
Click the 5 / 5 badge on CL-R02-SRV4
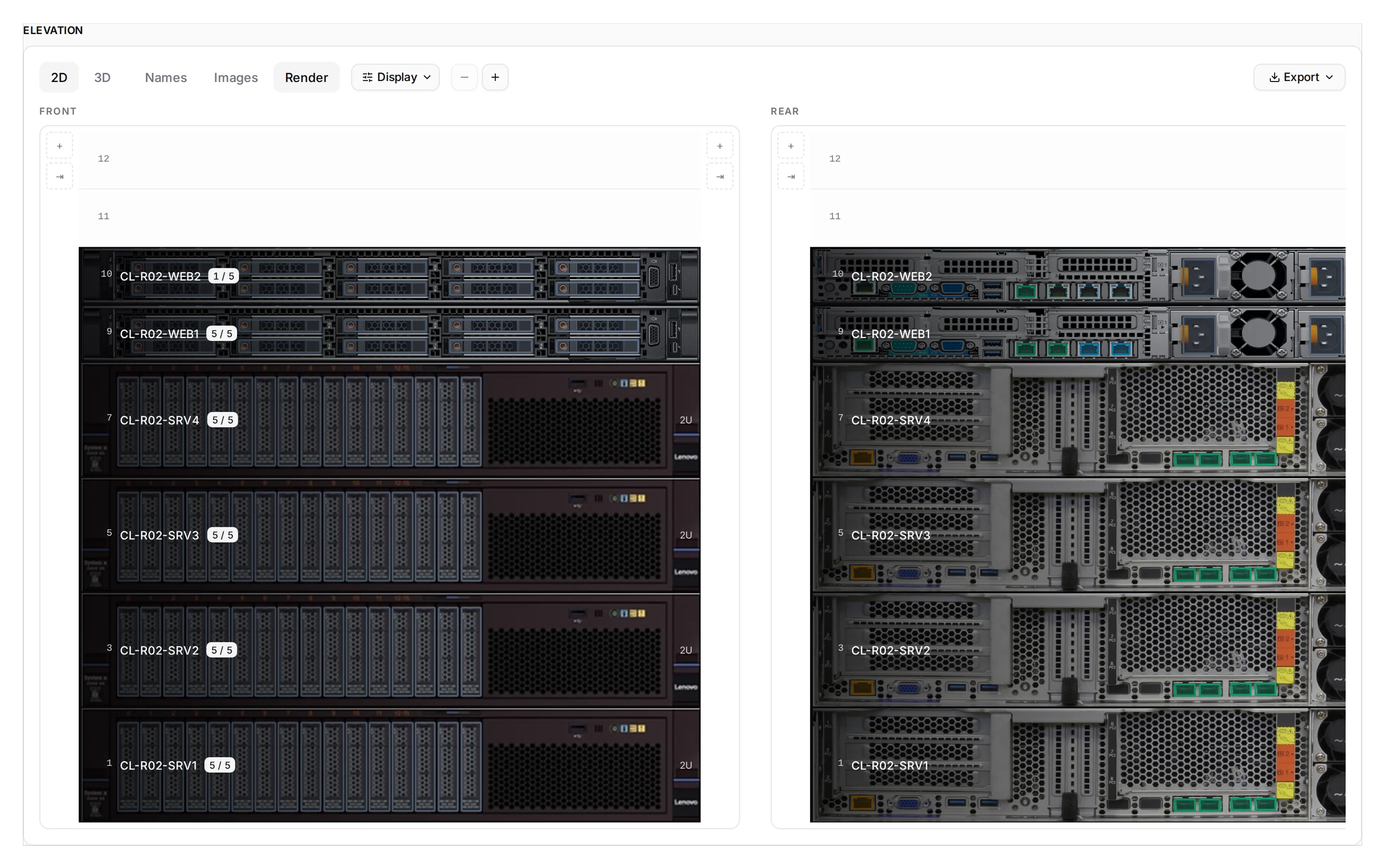click(x=222, y=420)
